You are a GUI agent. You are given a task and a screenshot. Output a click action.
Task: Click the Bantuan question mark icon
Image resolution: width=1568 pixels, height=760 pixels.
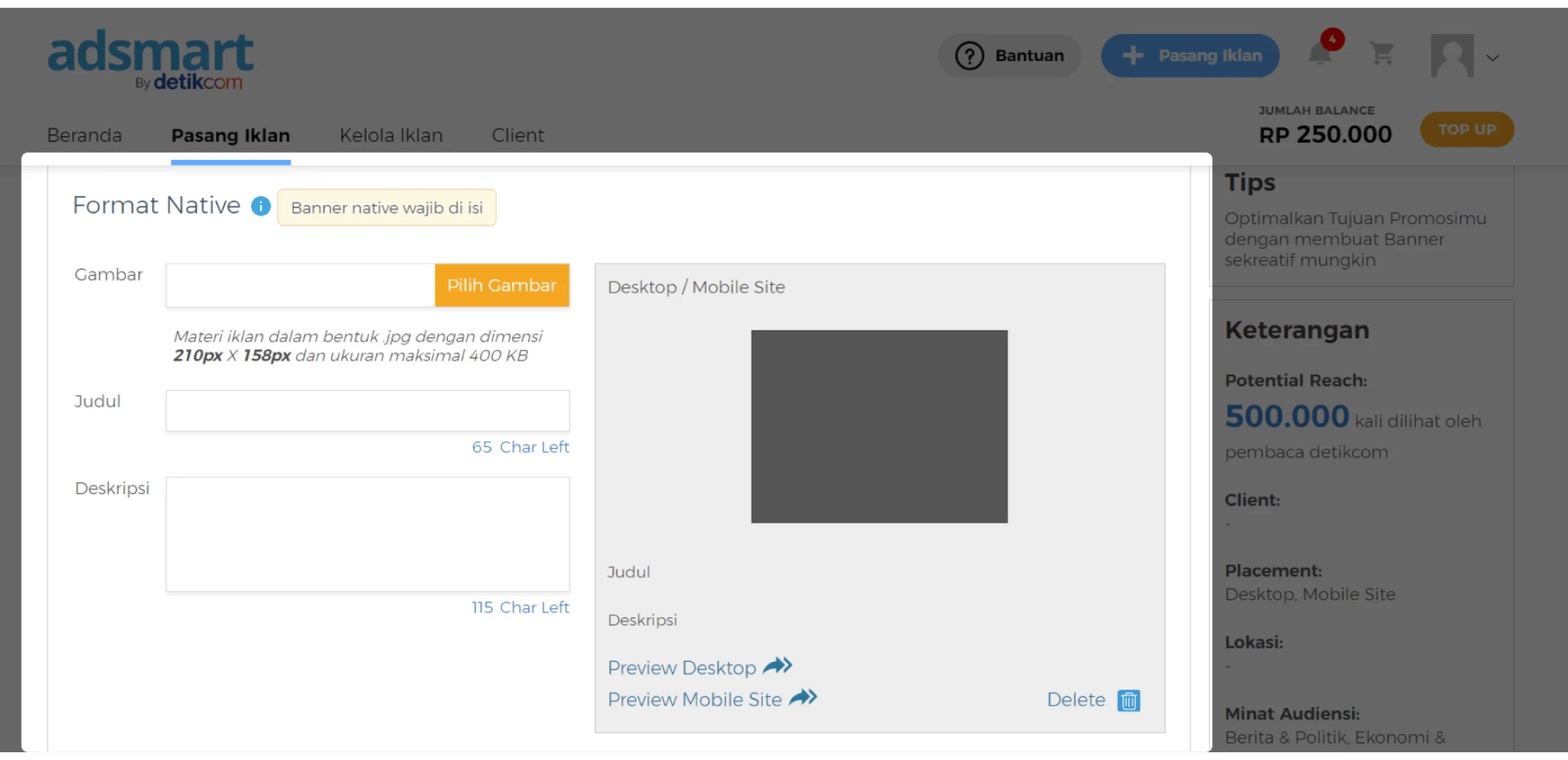tap(970, 56)
